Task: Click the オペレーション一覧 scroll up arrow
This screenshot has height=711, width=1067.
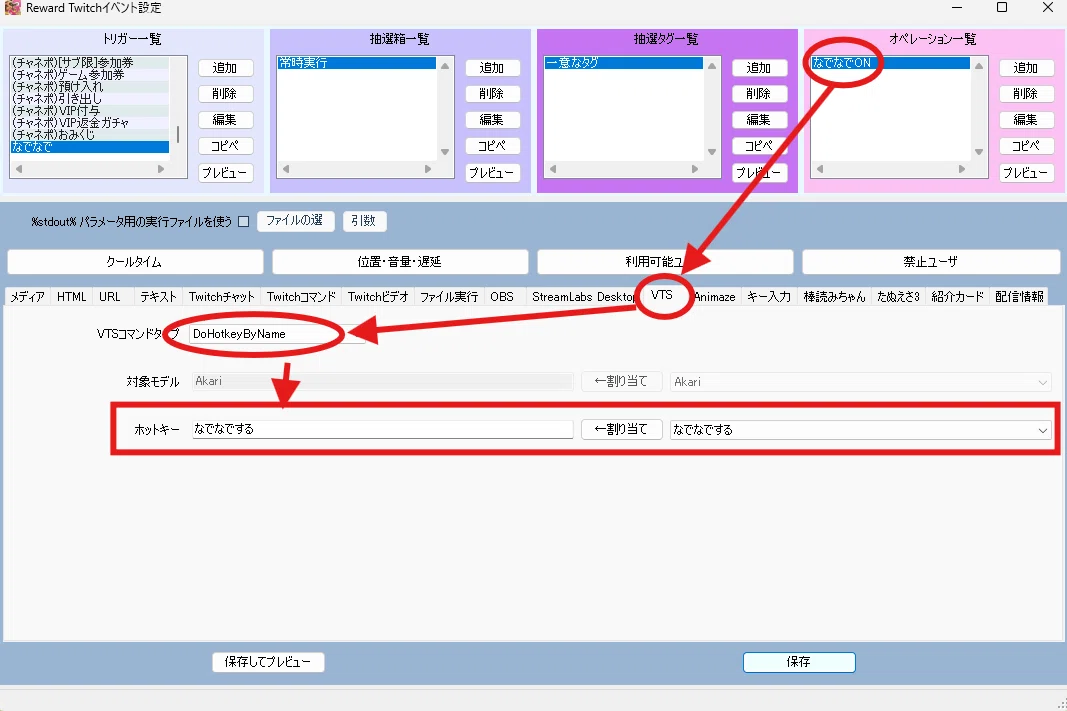Action: (x=979, y=66)
